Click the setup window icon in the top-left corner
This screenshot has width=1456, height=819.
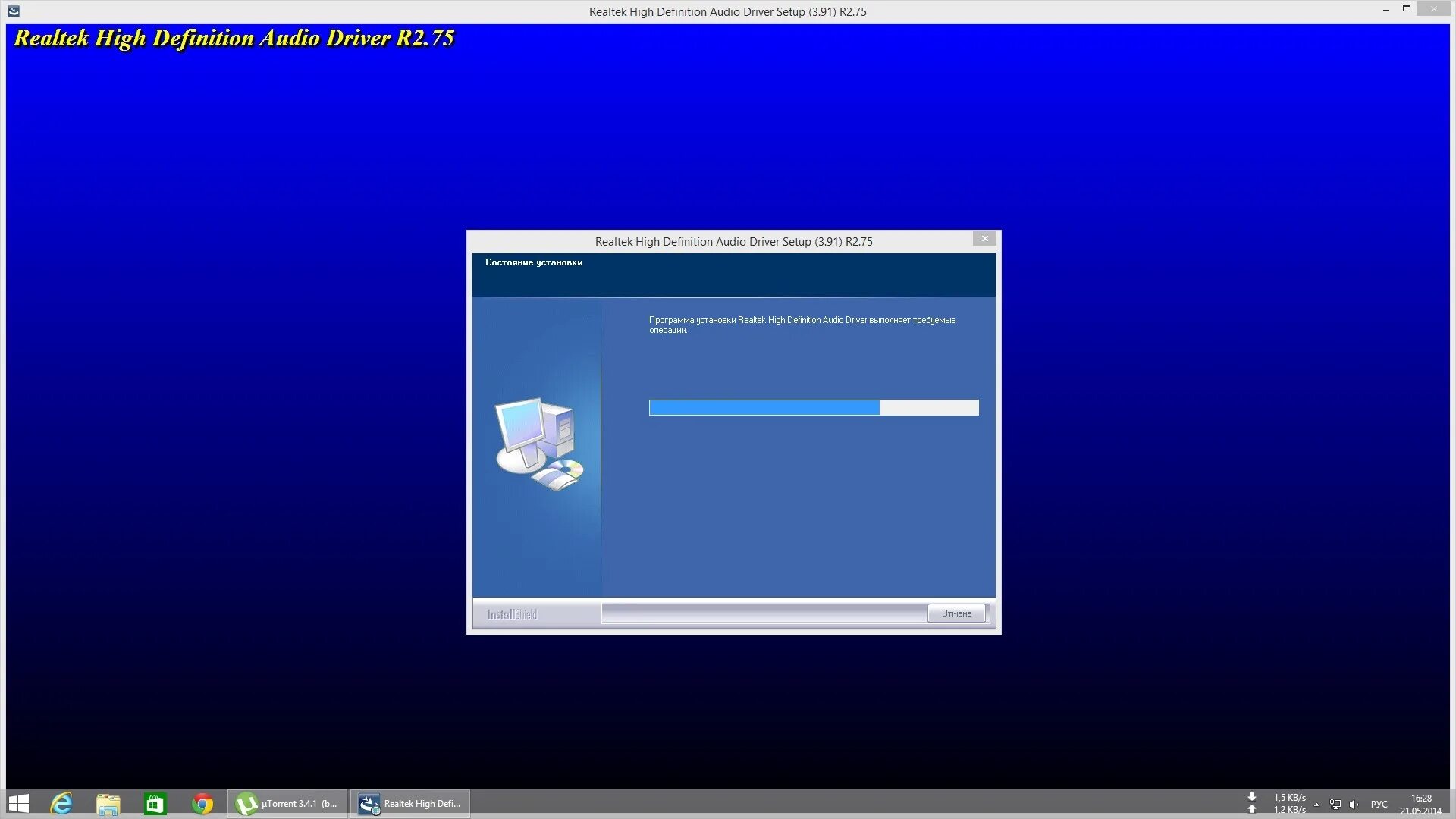pos(13,11)
